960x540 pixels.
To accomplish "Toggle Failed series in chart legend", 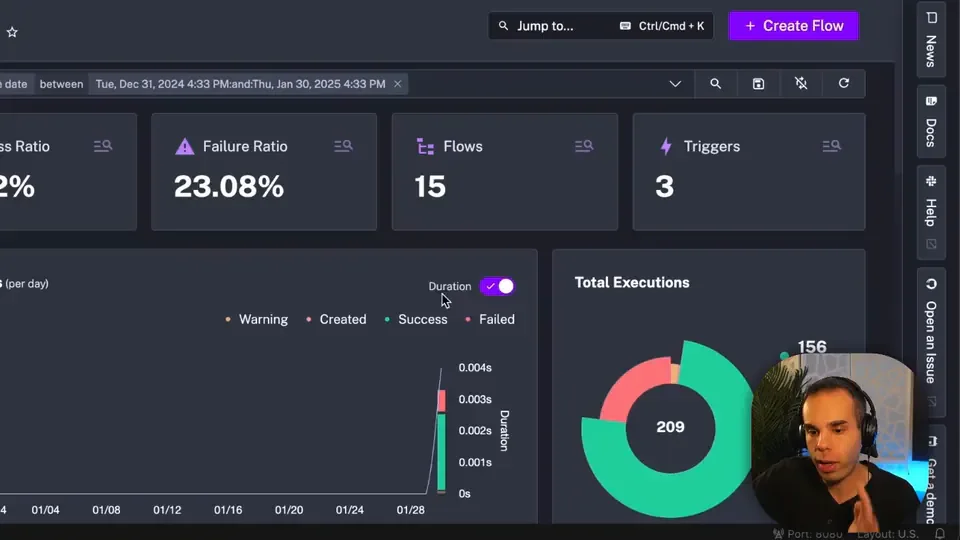I will (x=490, y=319).
